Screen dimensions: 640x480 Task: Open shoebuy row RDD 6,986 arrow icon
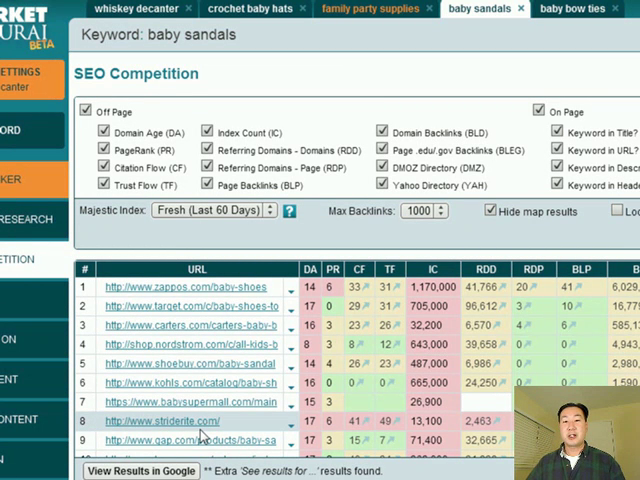click(x=496, y=364)
